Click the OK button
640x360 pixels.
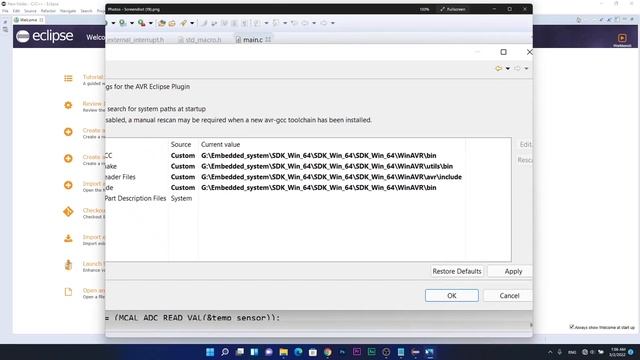click(x=451, y=296)
